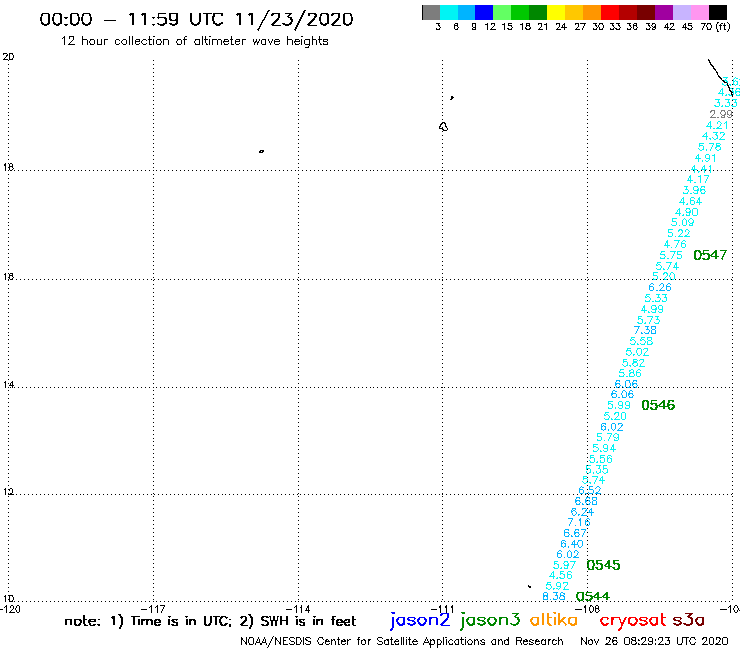This screenshot has width=740, height=650.
Task: Select the 0547 pass time label
Action: pos(710,255)
